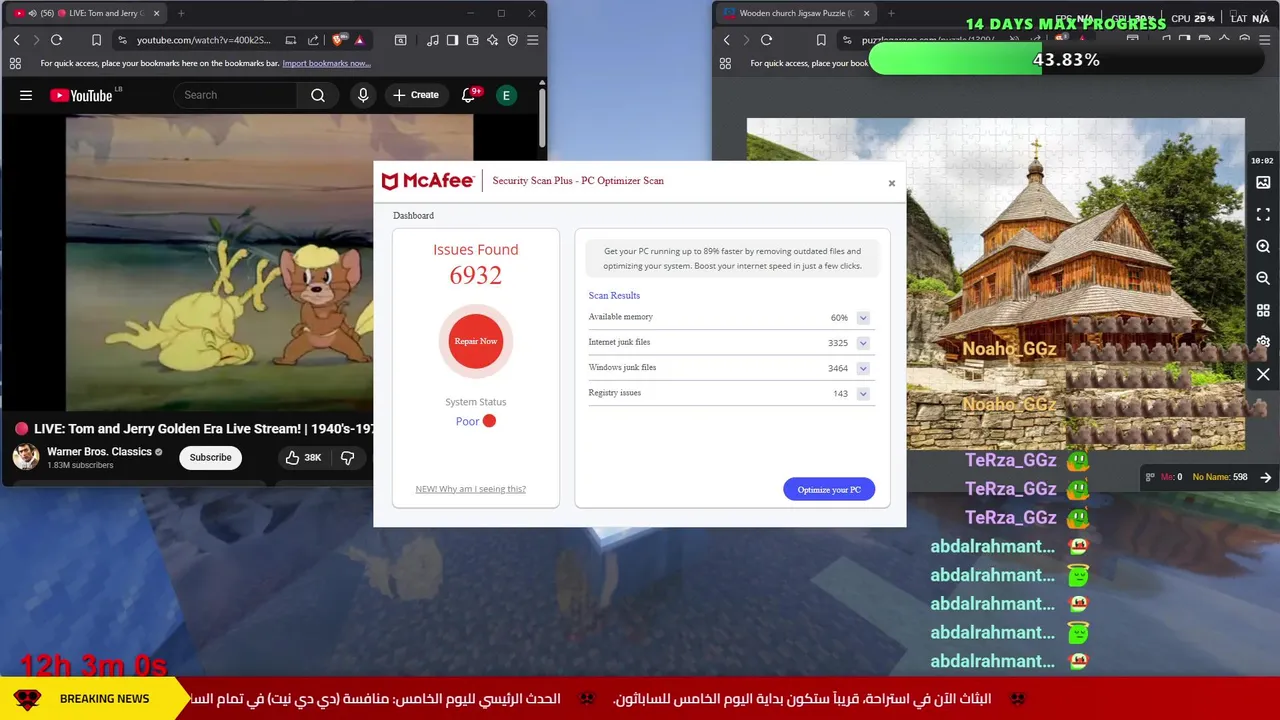The width and height of the screenshot is (1280, 720).
Task: Open Brave Wallet icon in YouTube window
Action: (x=472, y=40)
